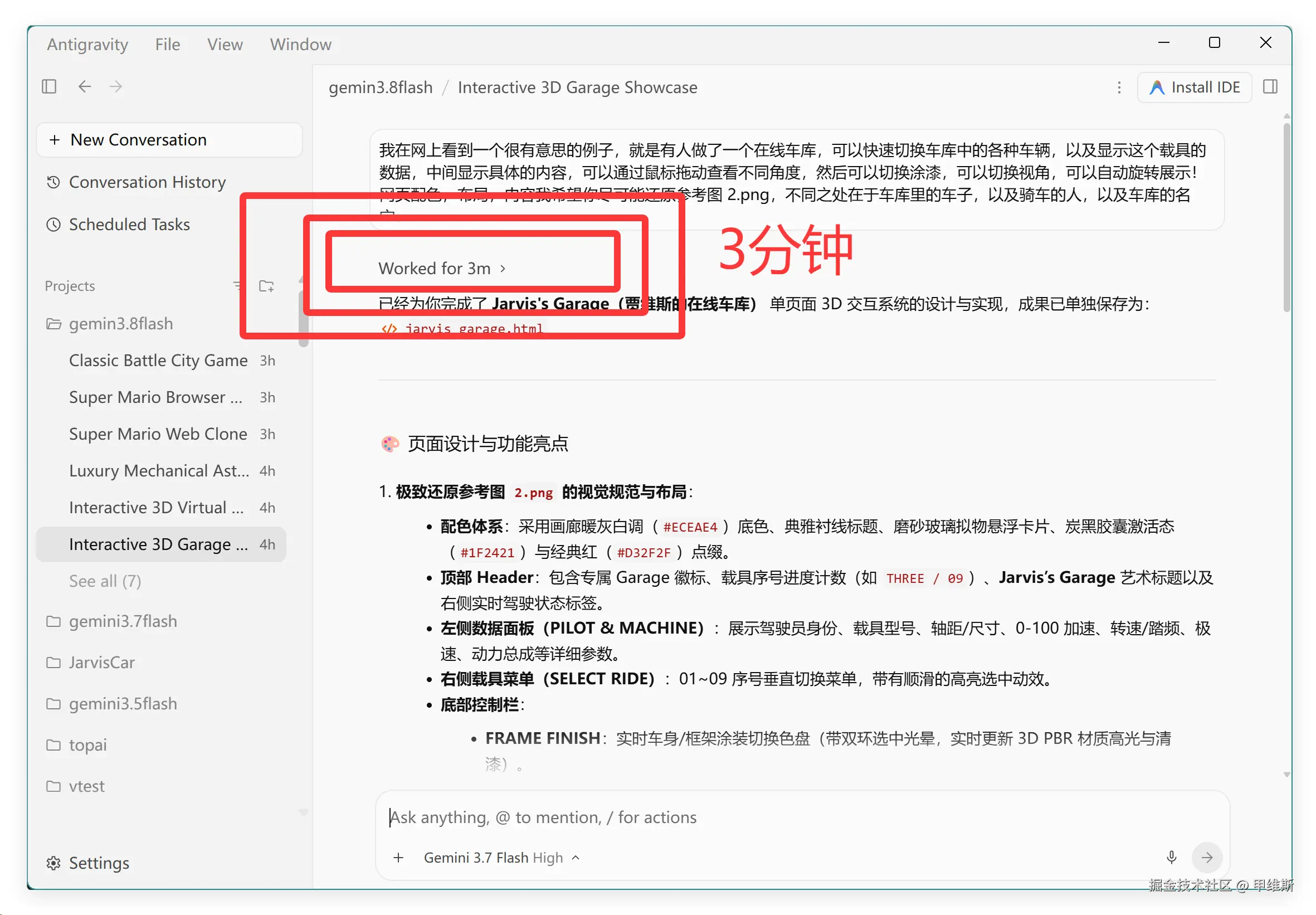
Task: Create a new project folder icon
Action: [266, 285]
